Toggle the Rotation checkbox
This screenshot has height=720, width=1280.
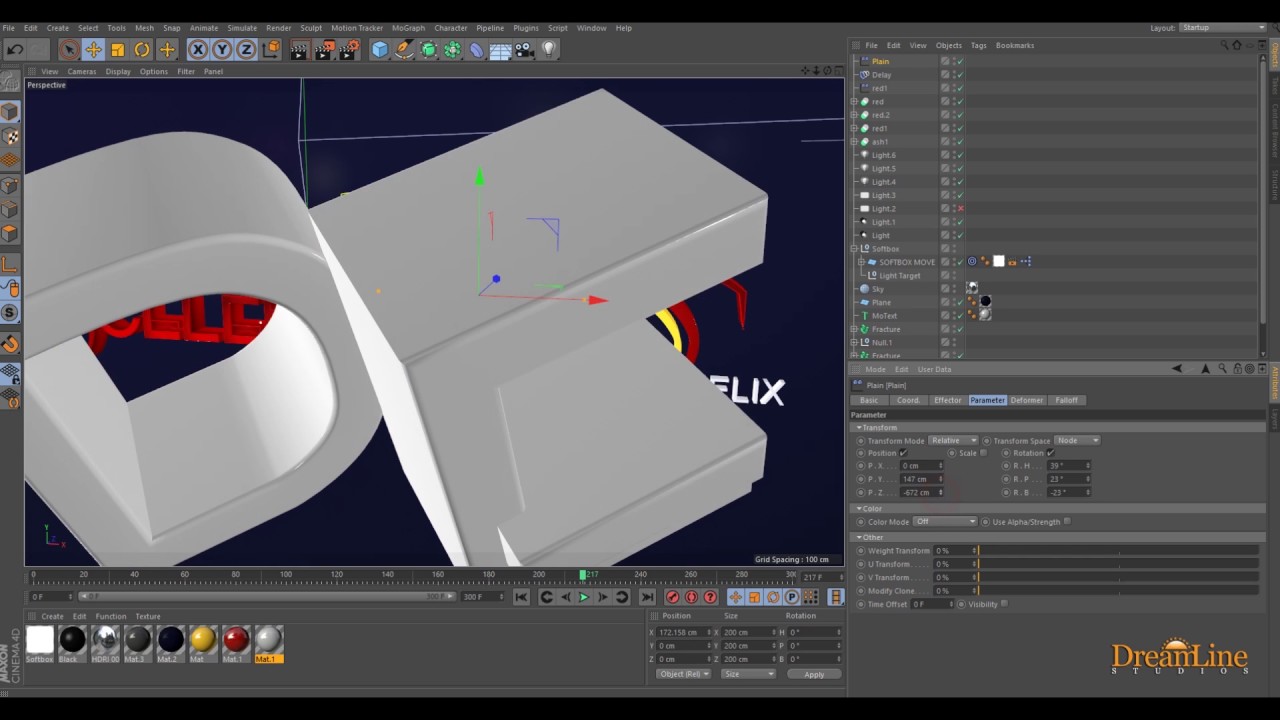[1050, 453]
